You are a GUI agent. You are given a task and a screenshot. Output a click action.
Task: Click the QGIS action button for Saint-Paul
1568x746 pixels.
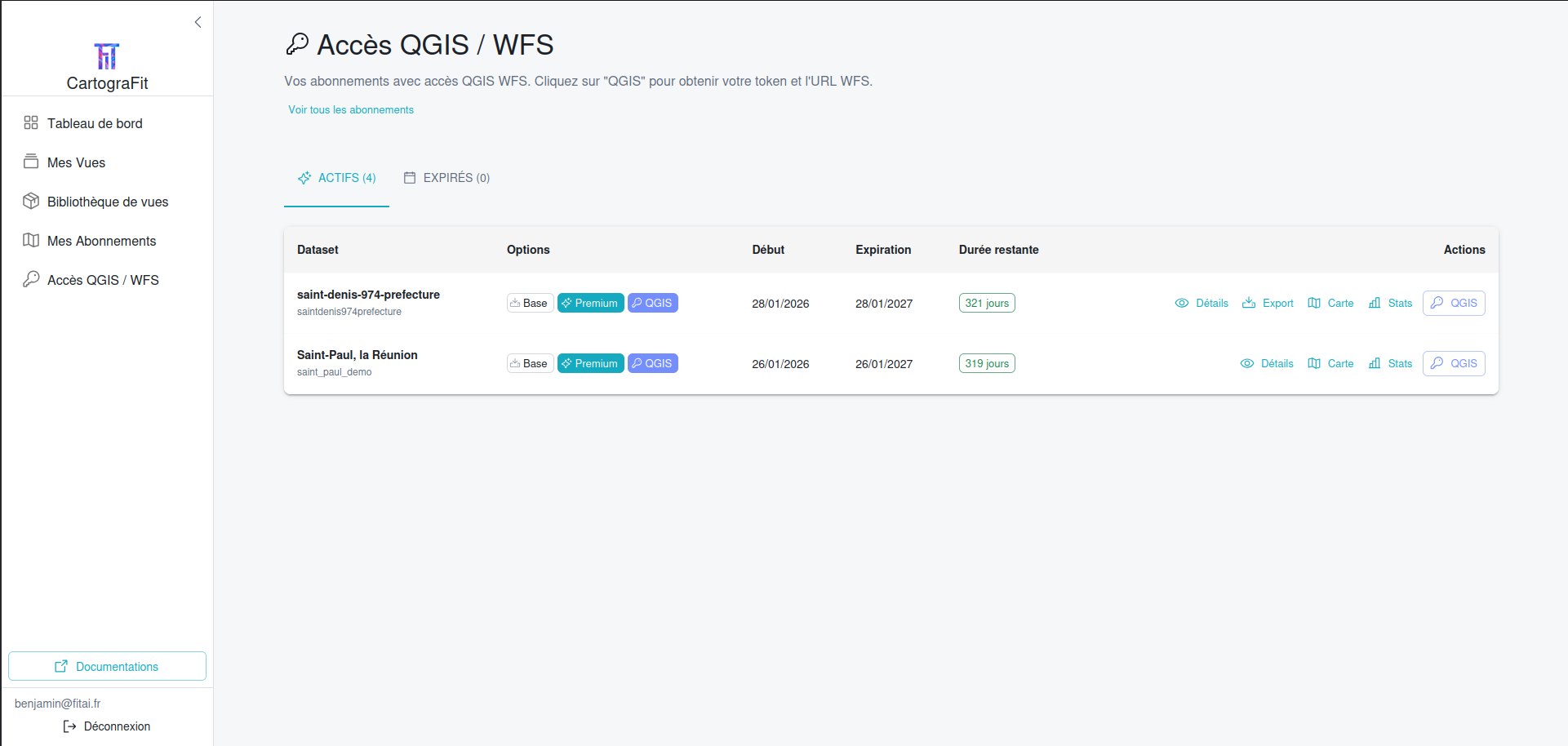pyautogui.click(x=1454, y=364)
